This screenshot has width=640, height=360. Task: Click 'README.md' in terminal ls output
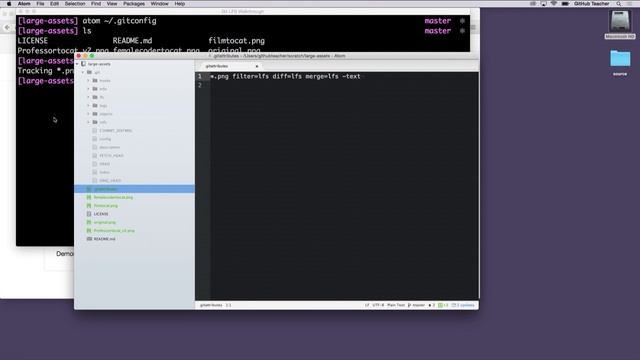(132, 41)
